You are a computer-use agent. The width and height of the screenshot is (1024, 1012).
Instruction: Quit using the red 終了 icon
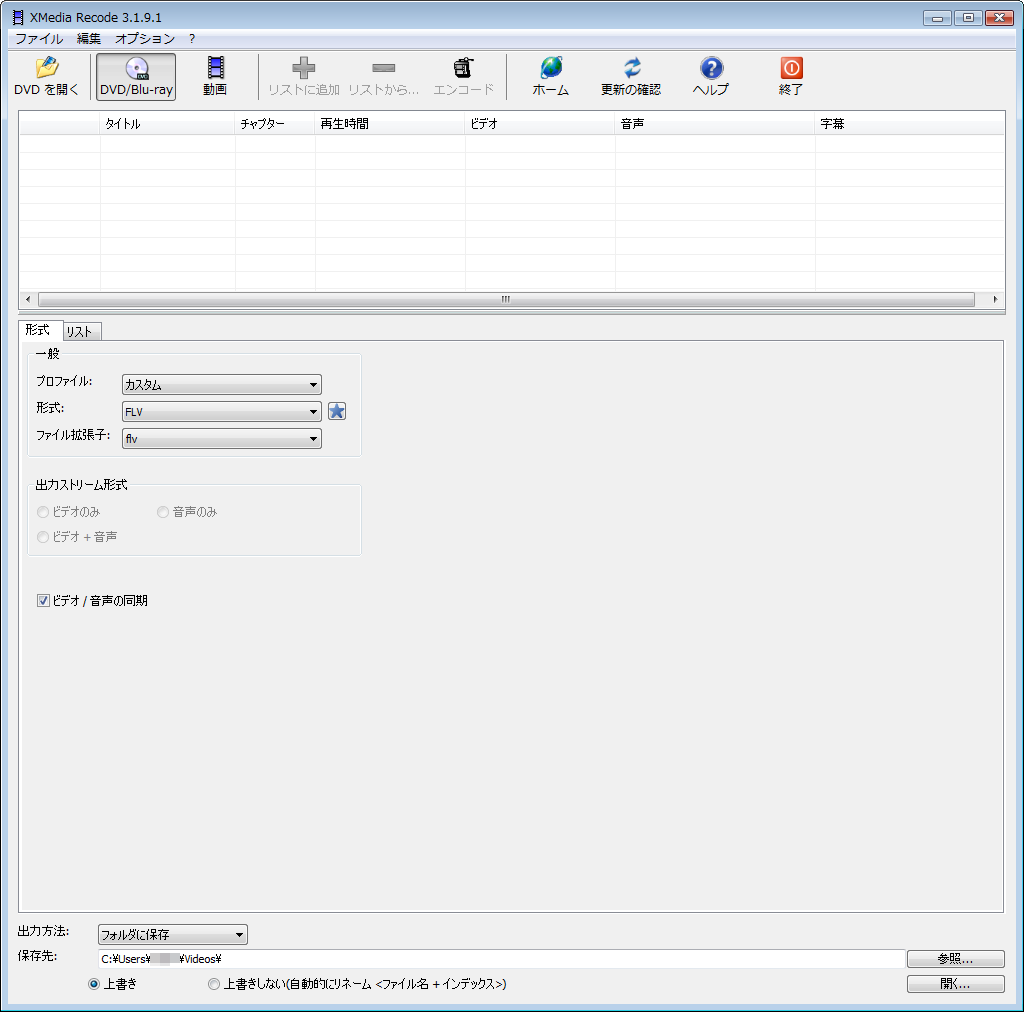pos(791,76)
